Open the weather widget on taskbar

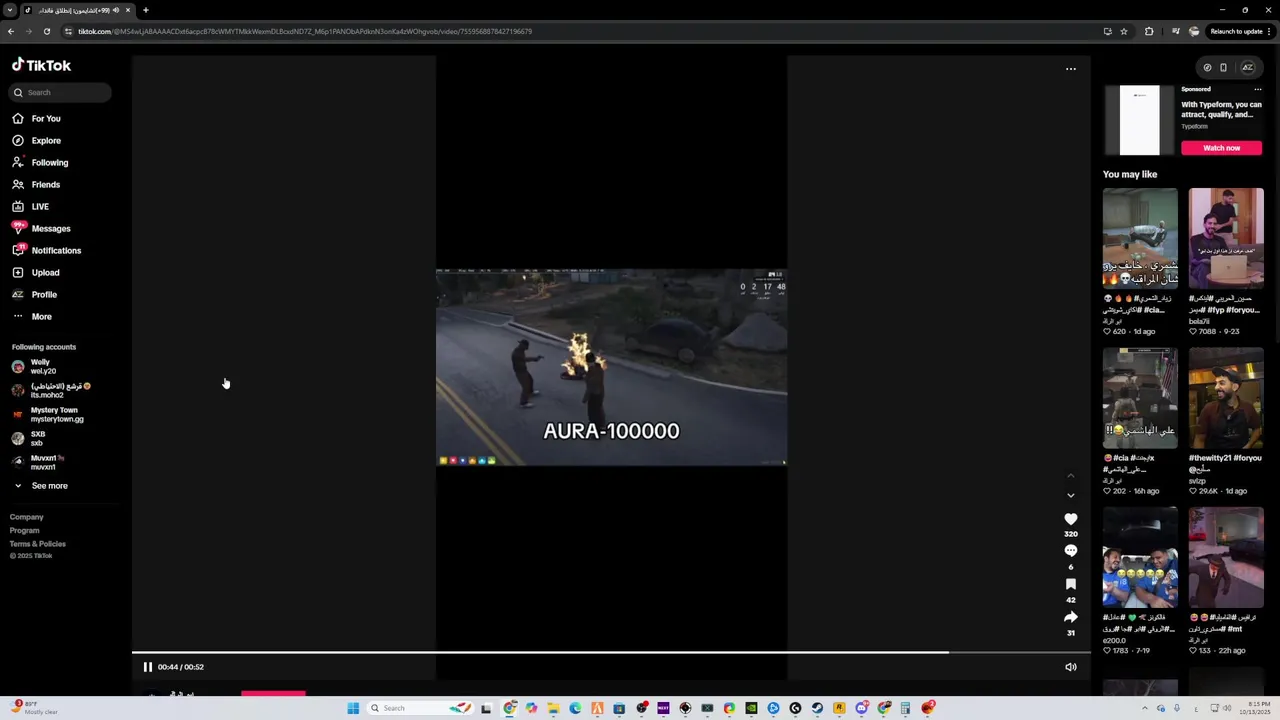click(35, 708)
